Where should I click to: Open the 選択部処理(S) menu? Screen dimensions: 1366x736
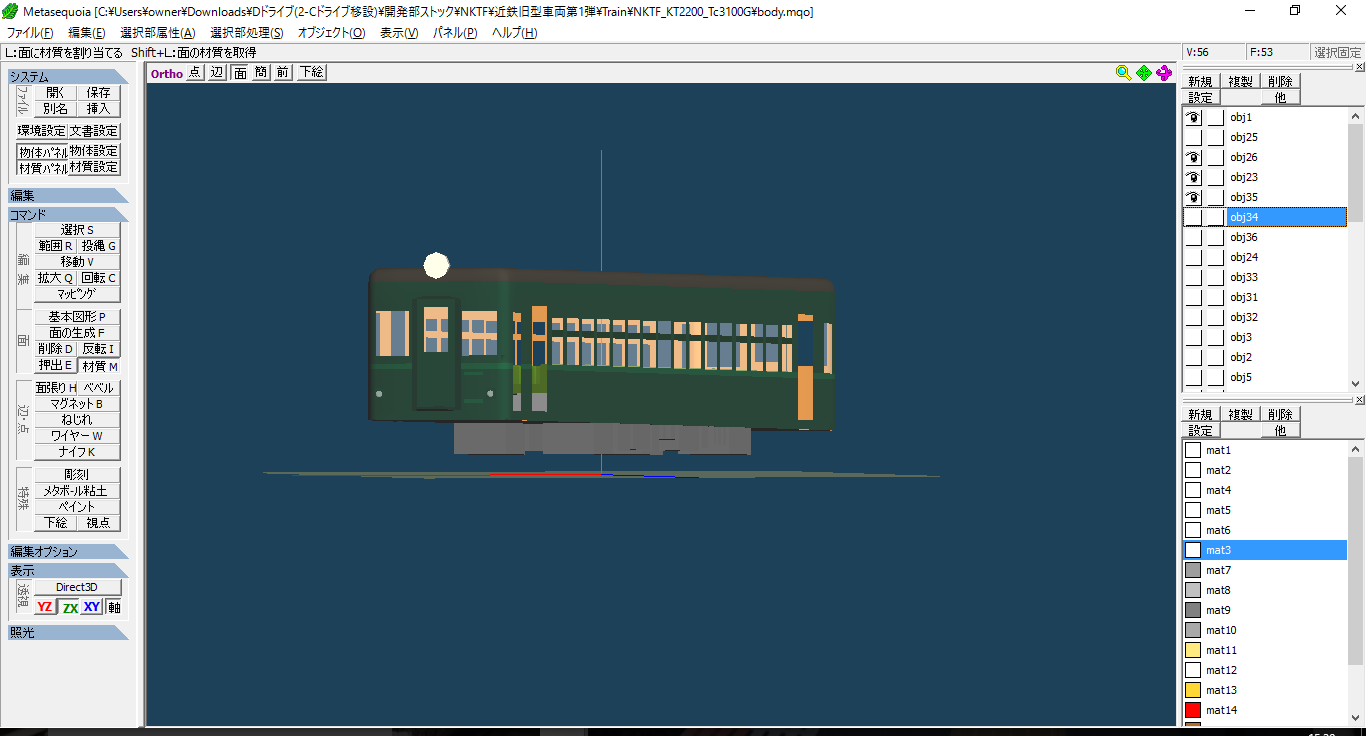click(x=247, y=33)
